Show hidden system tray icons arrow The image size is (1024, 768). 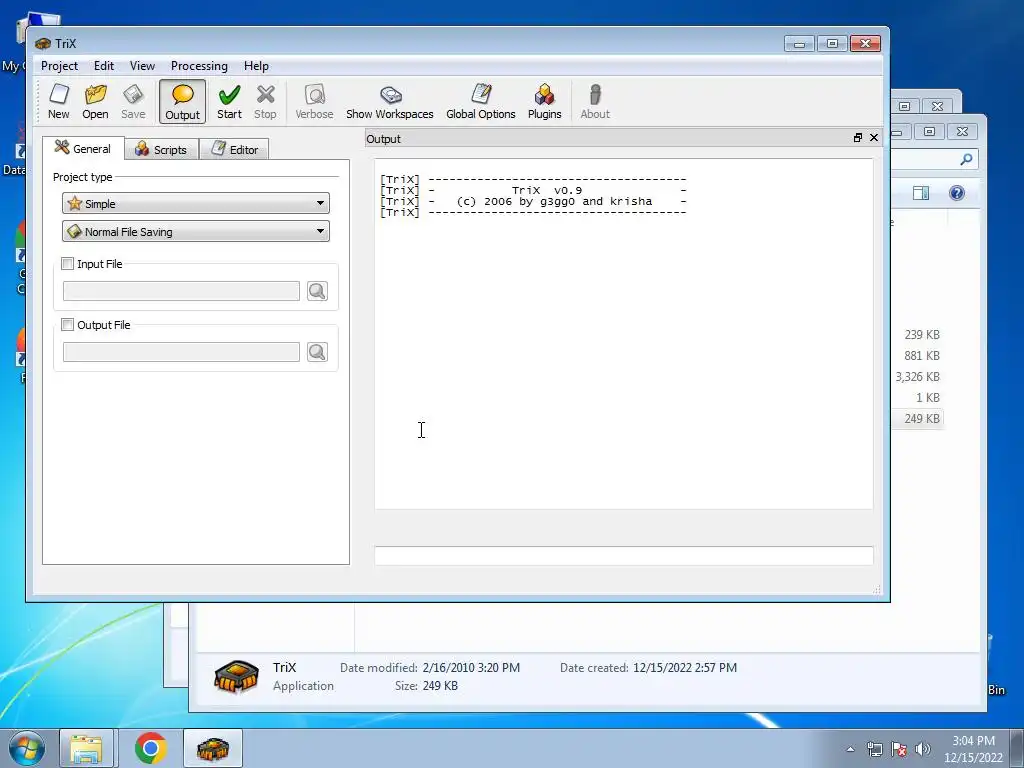pos(850,749)
